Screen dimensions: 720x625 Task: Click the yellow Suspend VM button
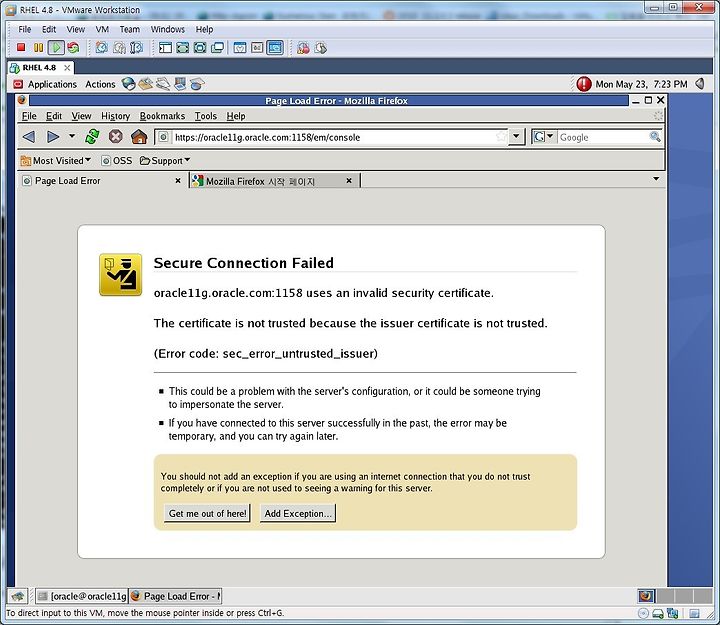click(39, 47)
